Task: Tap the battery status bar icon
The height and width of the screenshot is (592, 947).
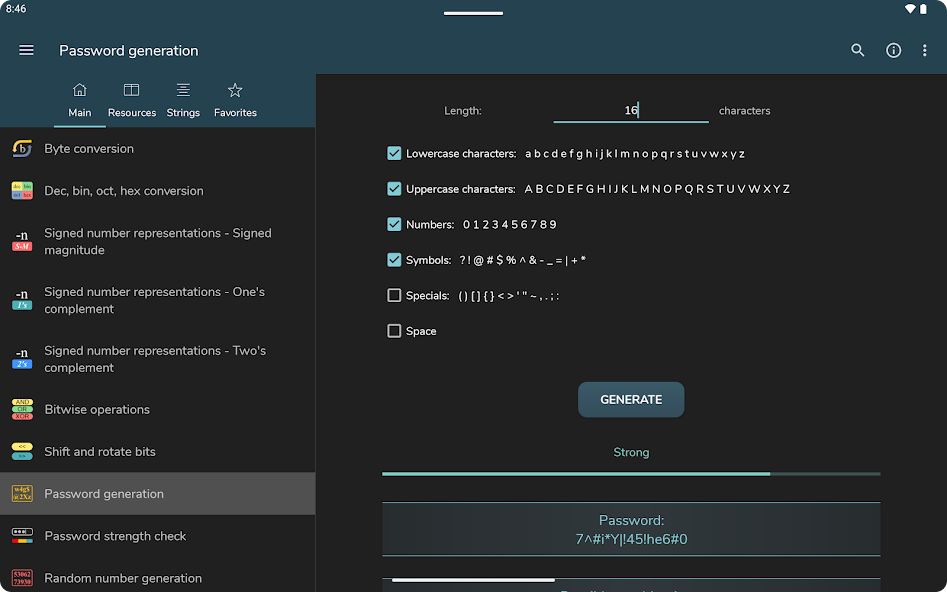Action: (923, 9)
